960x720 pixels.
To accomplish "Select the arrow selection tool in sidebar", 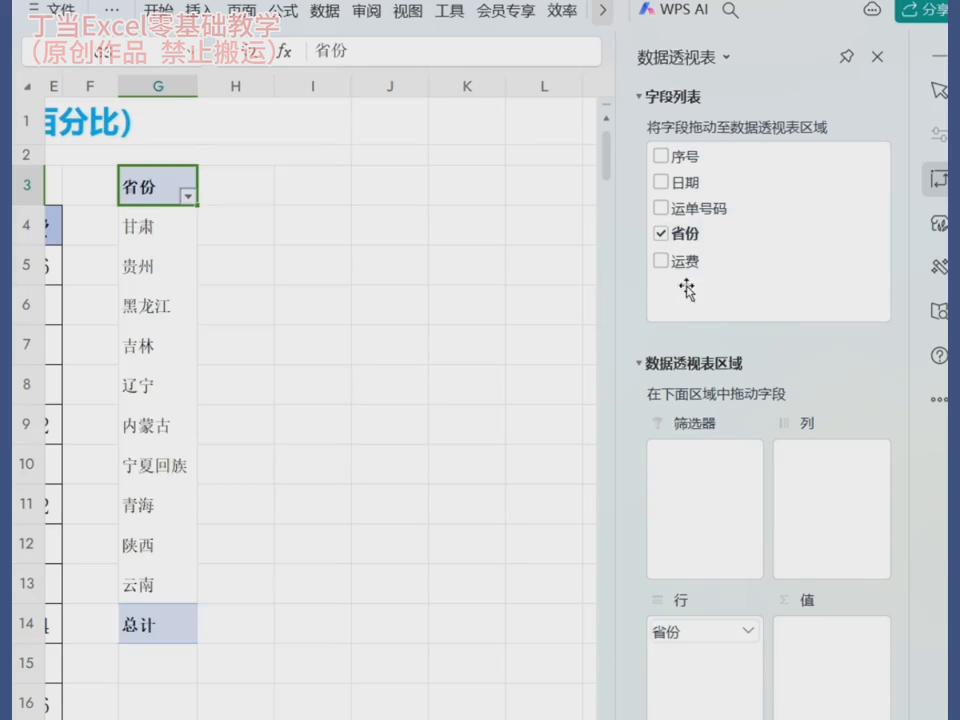I will coord(939,90).
